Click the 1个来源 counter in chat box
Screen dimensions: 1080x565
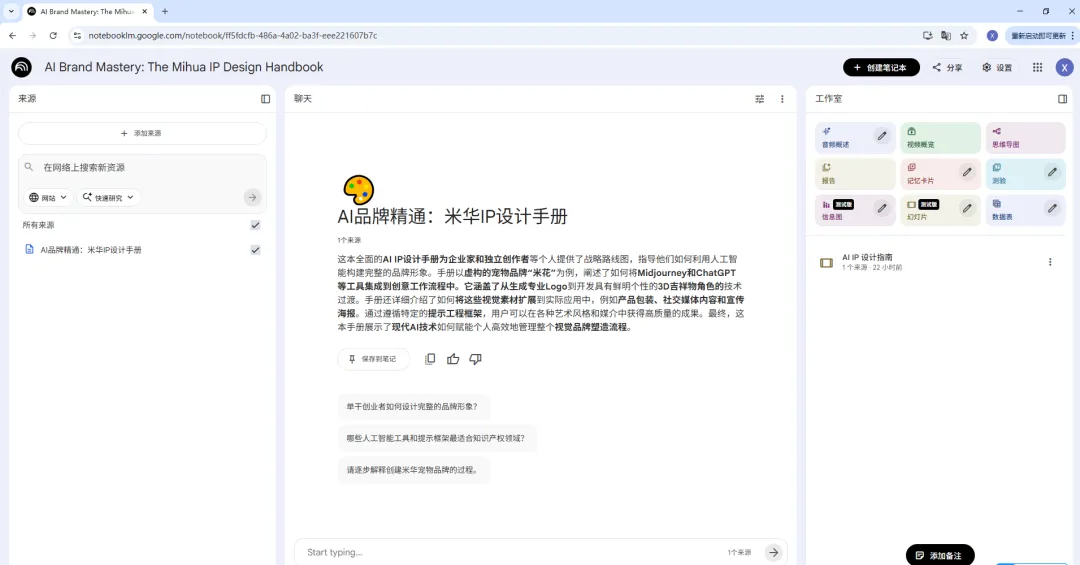click(x=739, y=552)
